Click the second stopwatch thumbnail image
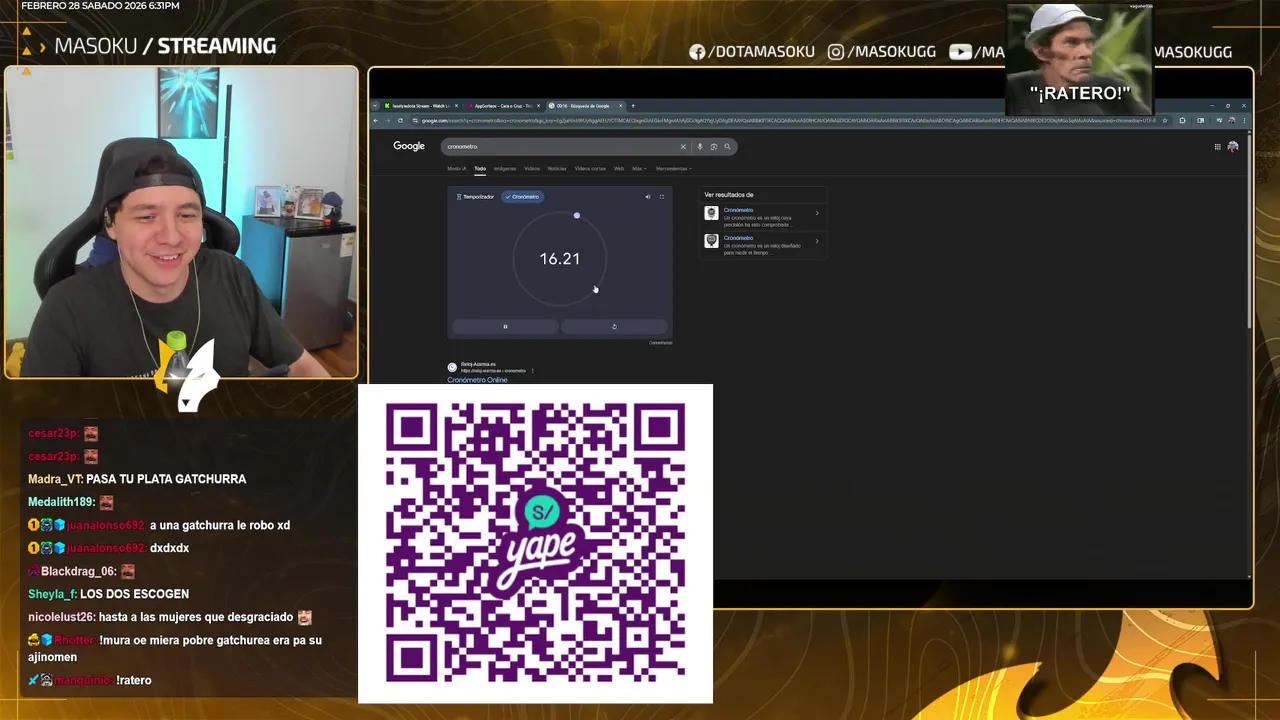Image resolution: width=1280 pixels, height=720 pixels. coord(711,241)
